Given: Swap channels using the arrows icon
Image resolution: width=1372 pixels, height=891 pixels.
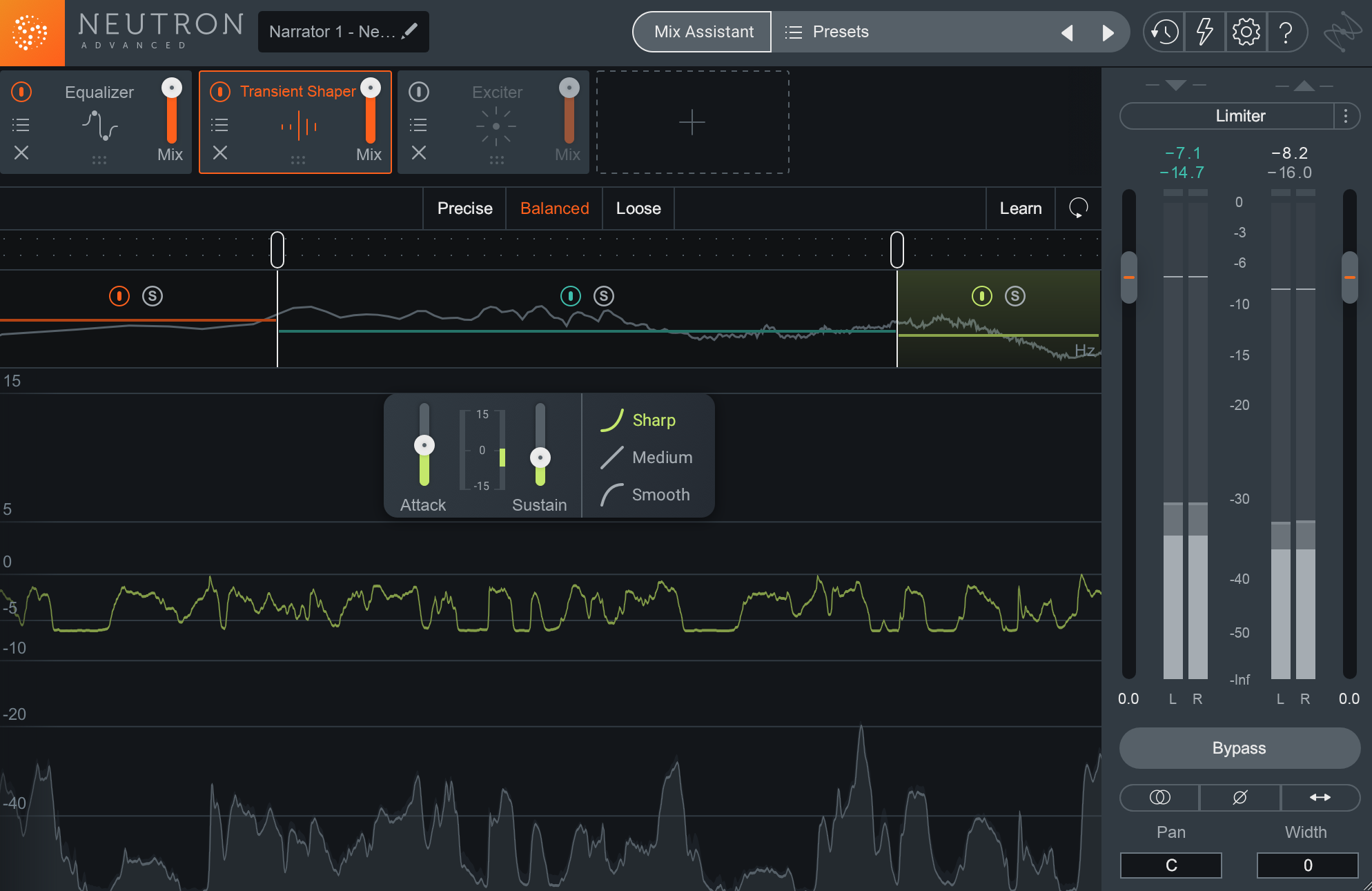Looking at the screenshot, I should (1320, 797).
